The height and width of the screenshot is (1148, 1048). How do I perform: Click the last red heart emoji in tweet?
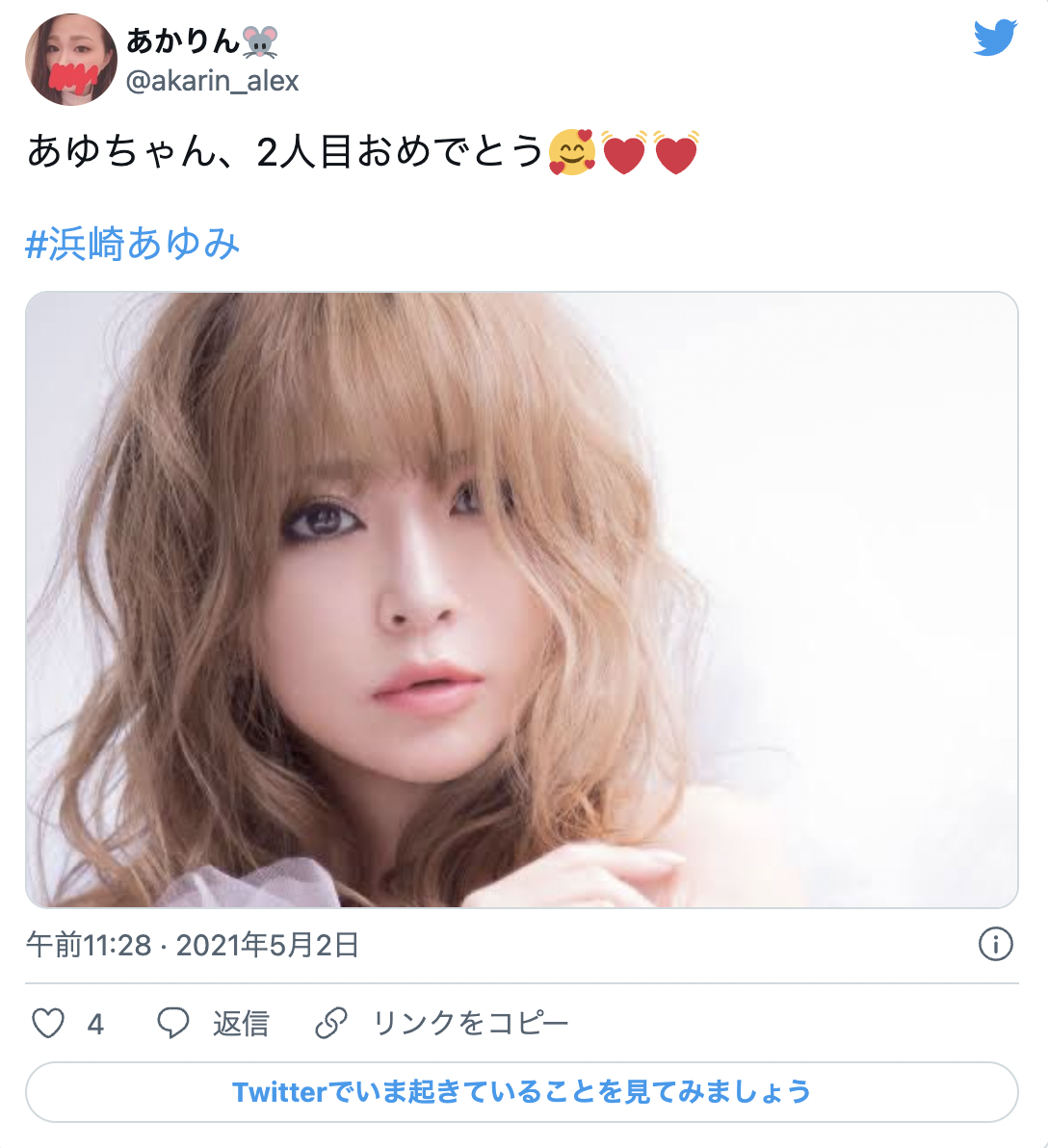676,152
